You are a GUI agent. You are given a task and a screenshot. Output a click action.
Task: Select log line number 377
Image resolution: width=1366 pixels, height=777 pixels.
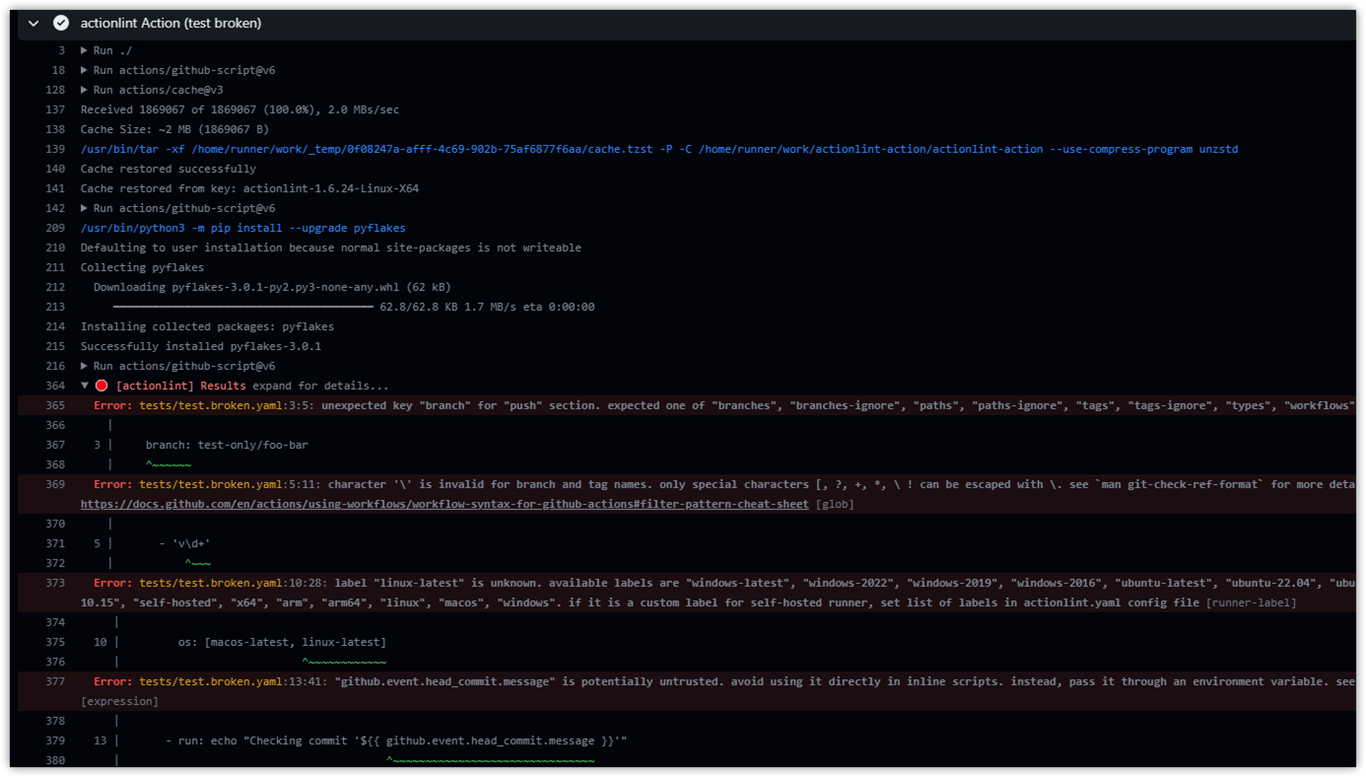tap(55, 682)
